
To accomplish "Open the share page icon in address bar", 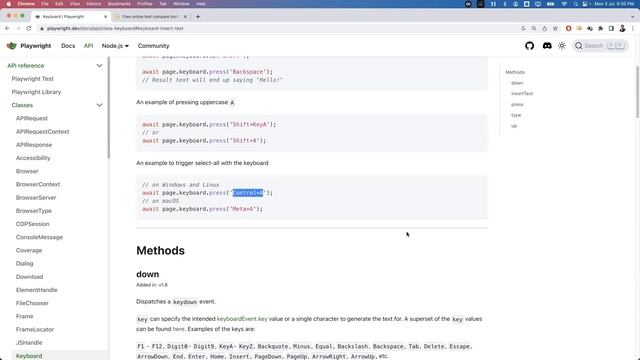I will click(x=544, y=29).
